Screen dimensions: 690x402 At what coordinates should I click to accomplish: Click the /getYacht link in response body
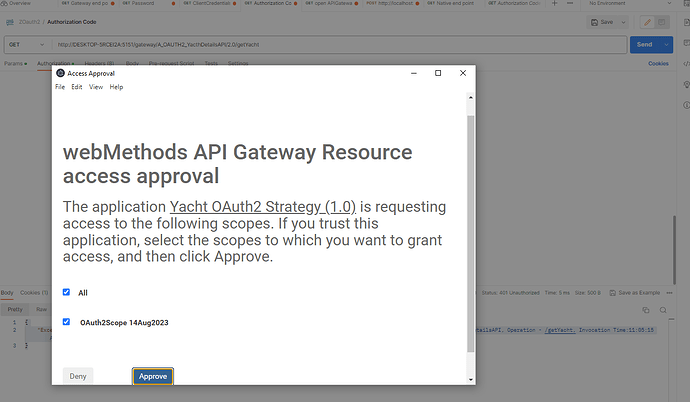point(560,330)
